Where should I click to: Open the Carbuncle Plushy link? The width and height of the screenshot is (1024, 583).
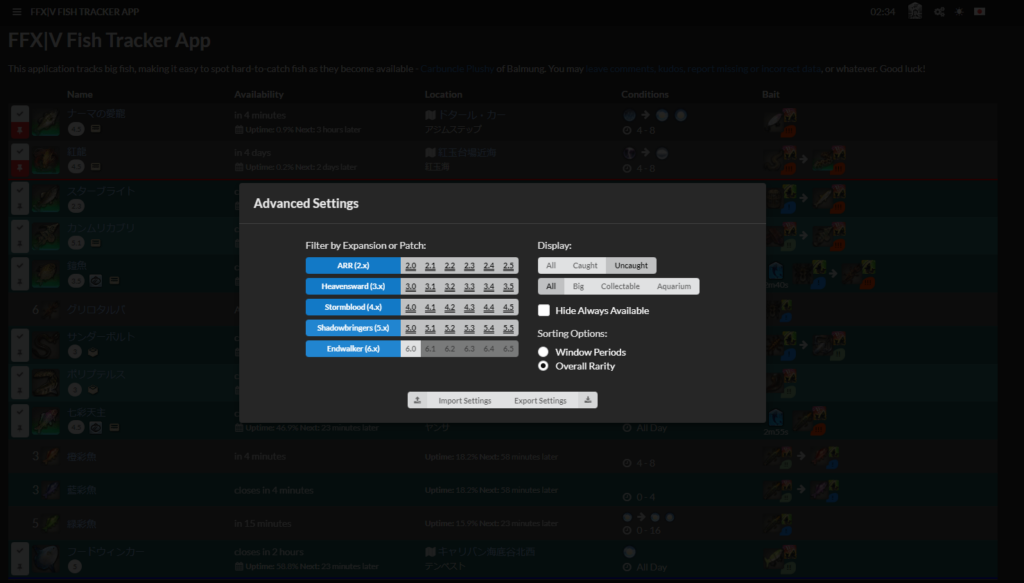(457, 69)
